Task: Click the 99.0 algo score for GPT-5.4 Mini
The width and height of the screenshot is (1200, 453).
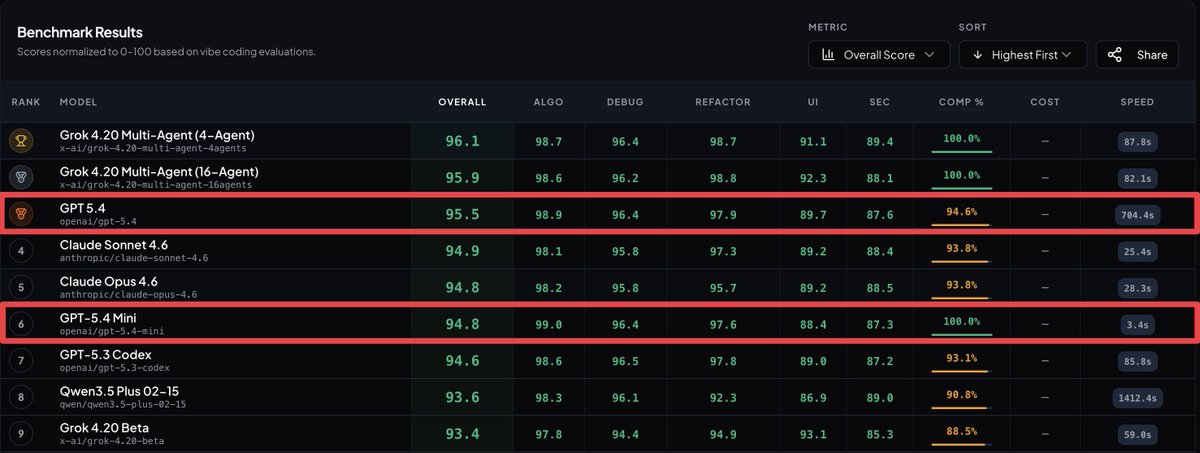Action: 548,323
